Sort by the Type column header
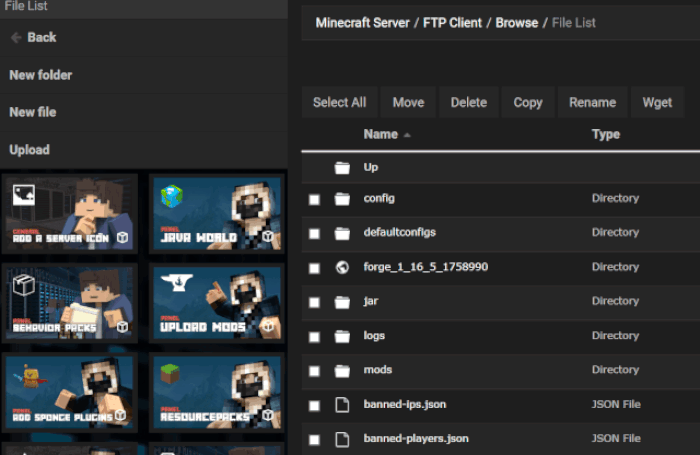 tap(606, 134)
